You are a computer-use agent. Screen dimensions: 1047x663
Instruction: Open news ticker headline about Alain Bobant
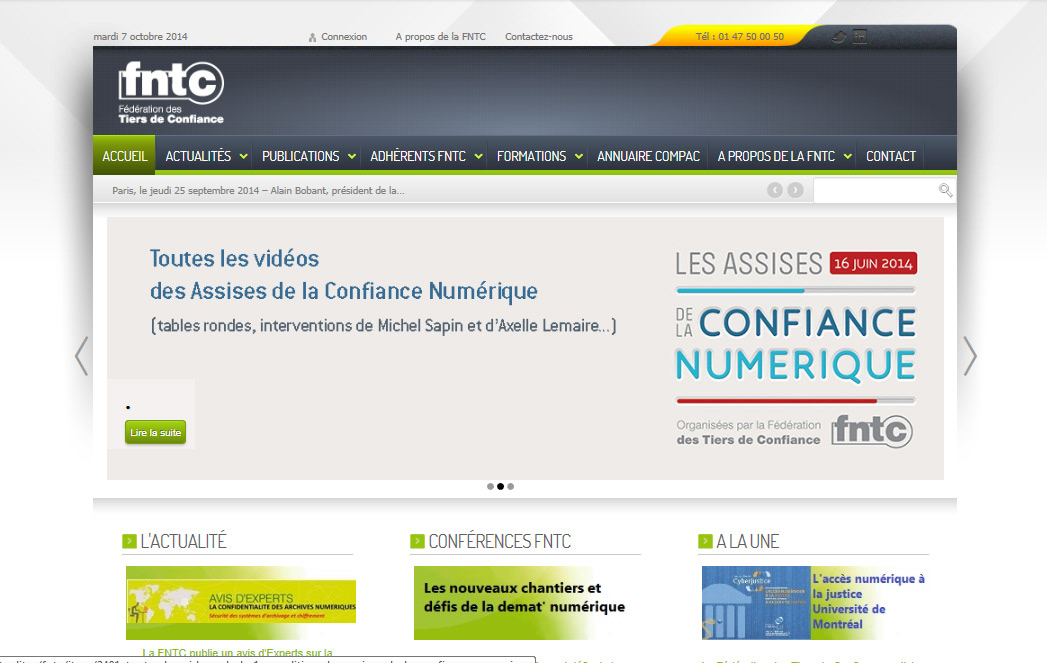[258, 190]
